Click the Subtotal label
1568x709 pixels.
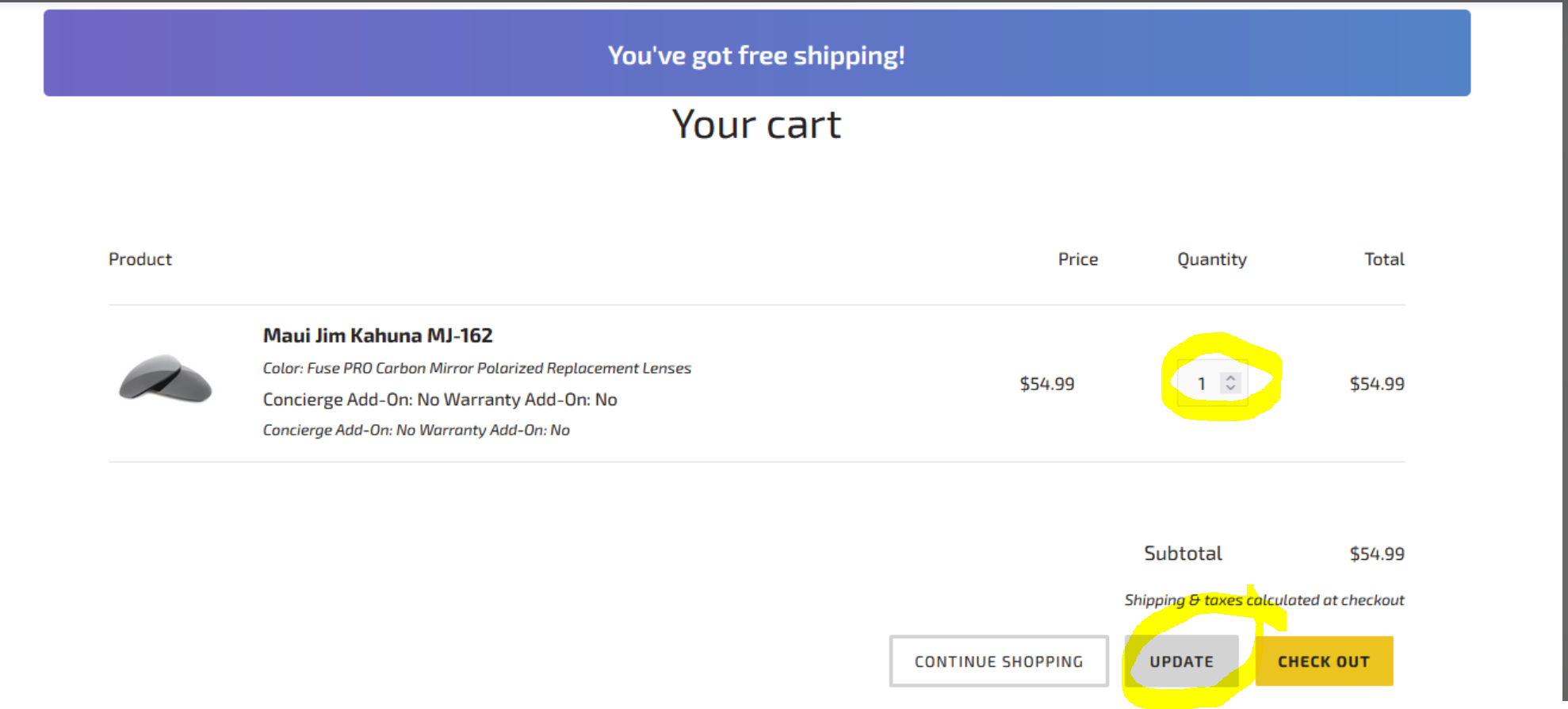1182,554
